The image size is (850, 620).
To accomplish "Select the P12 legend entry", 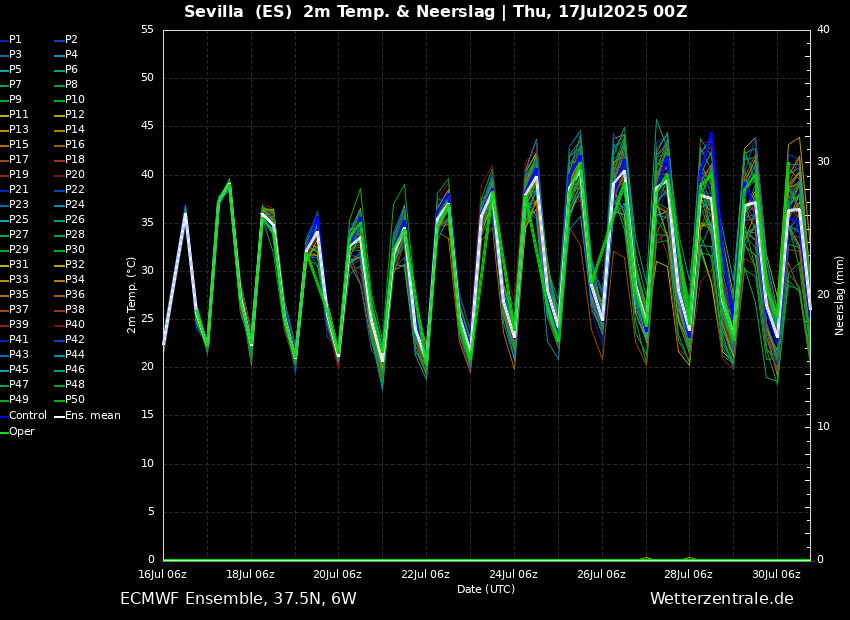I will [75, 115].
